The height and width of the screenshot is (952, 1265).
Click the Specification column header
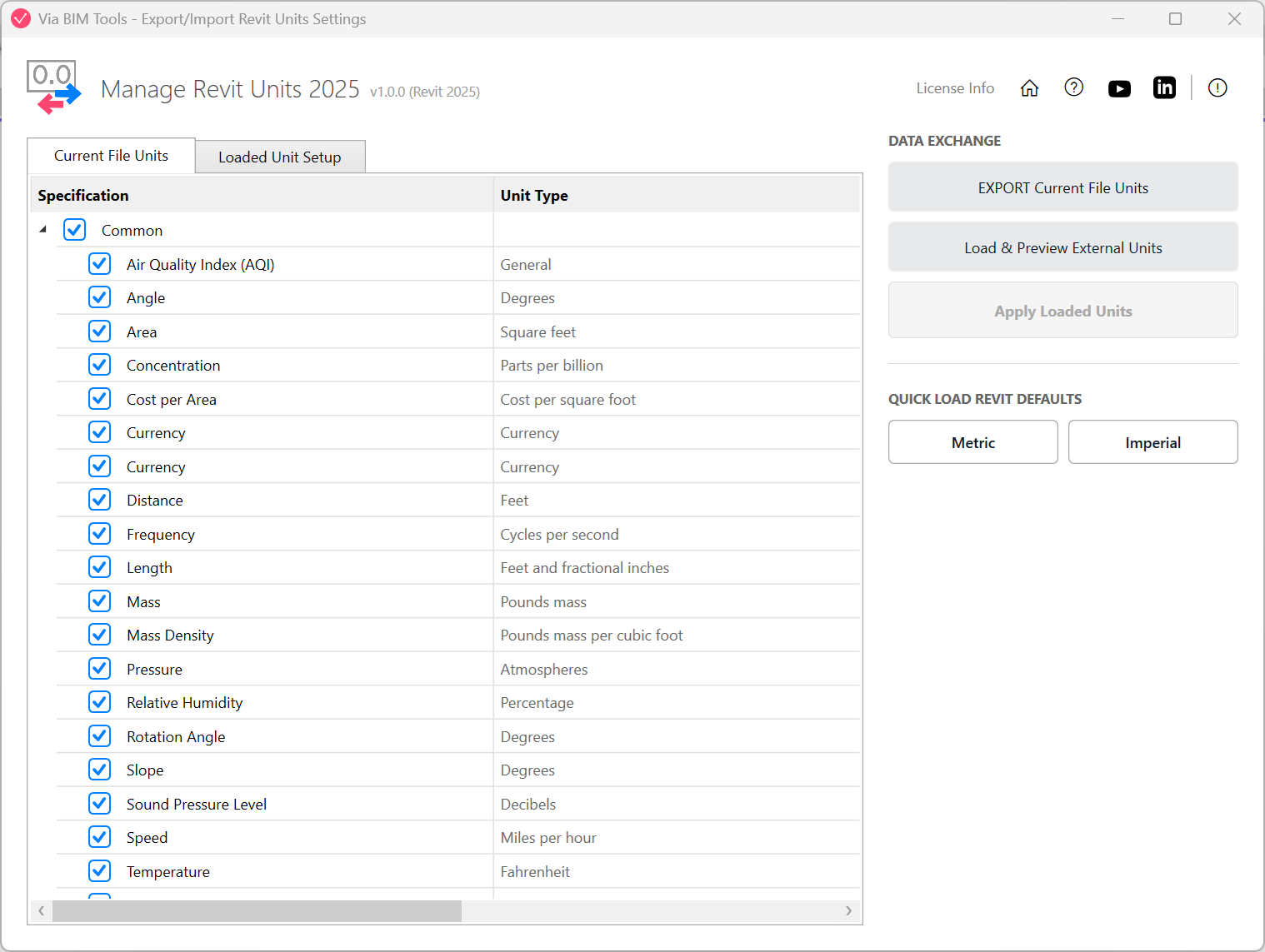(262, 195)
